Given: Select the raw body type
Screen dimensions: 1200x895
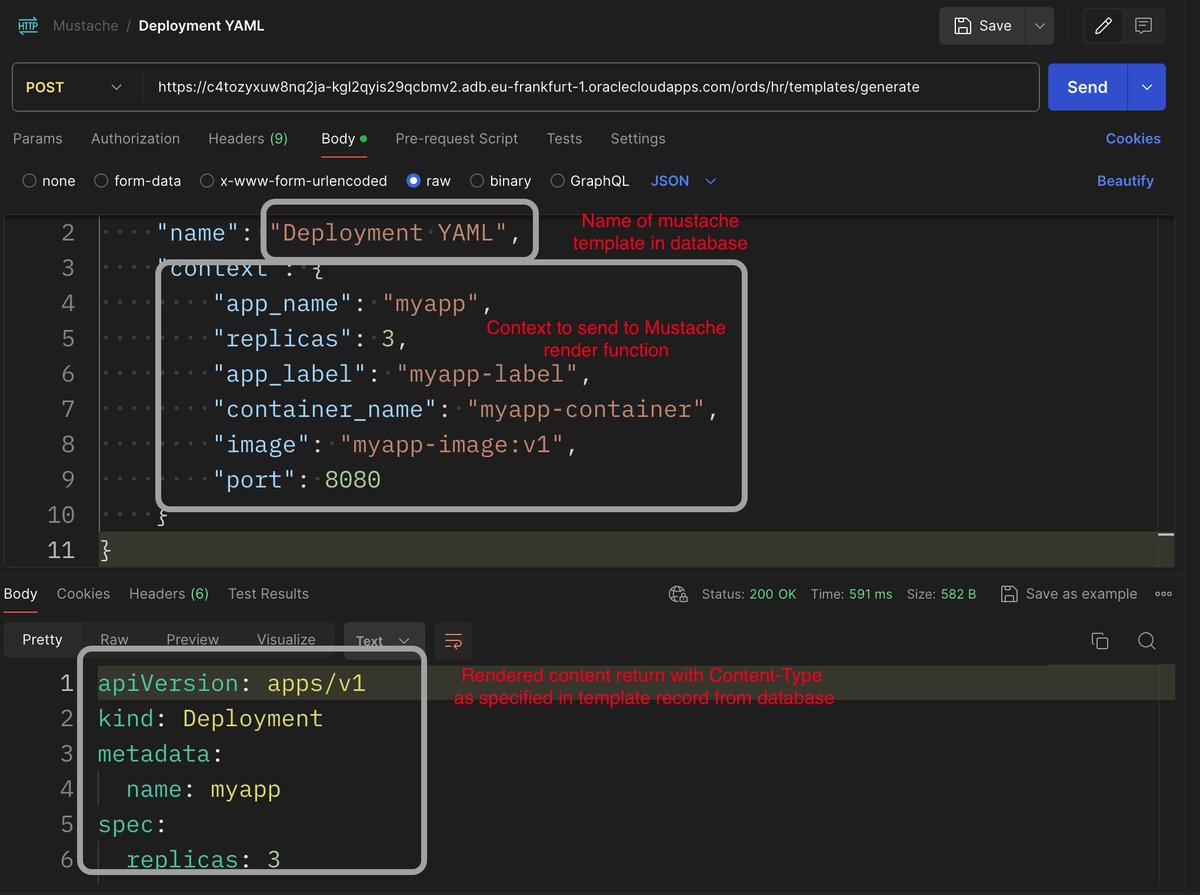Looking at the screenshot, I should 429,181.
